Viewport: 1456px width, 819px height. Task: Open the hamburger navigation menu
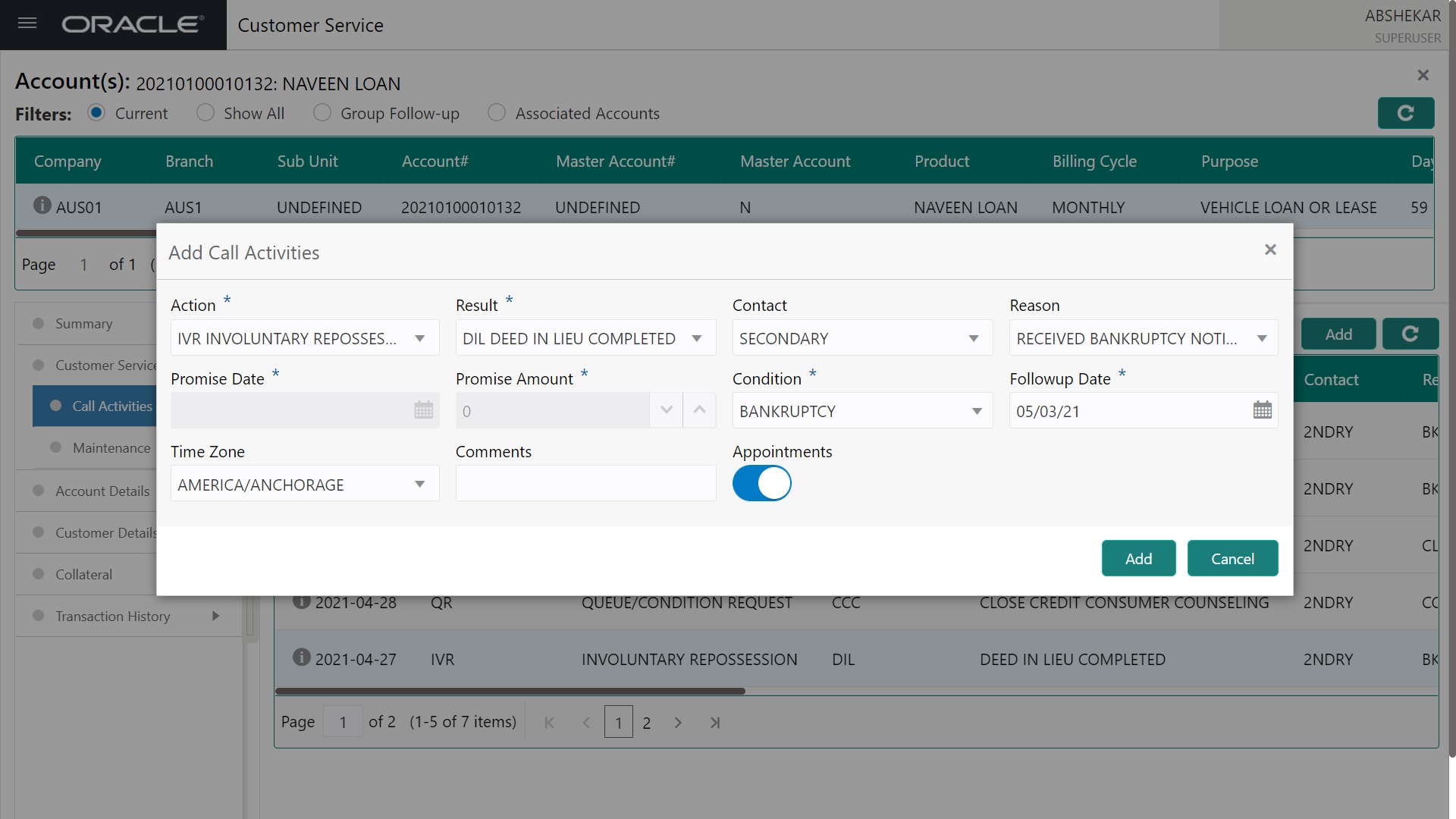27,24
